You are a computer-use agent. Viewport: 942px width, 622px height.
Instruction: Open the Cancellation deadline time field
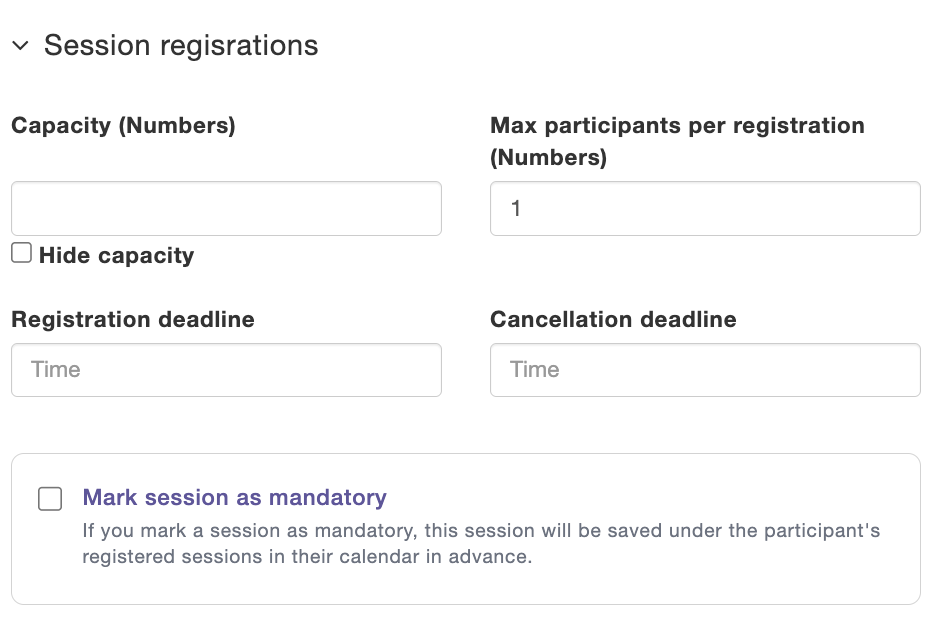(x=705, y=370)
